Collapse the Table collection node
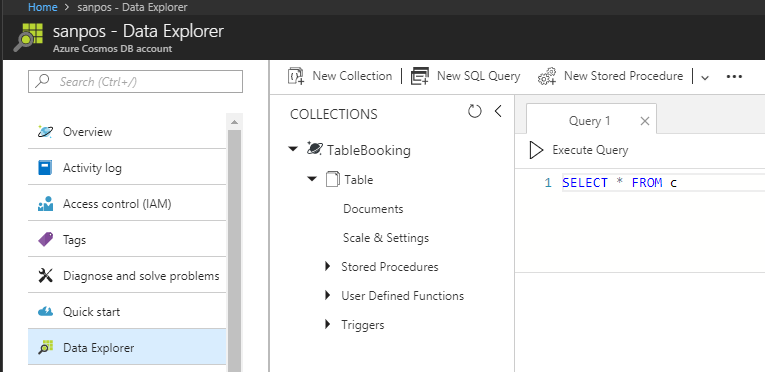Viewport: 765px width, 372px height. (312, 179)
